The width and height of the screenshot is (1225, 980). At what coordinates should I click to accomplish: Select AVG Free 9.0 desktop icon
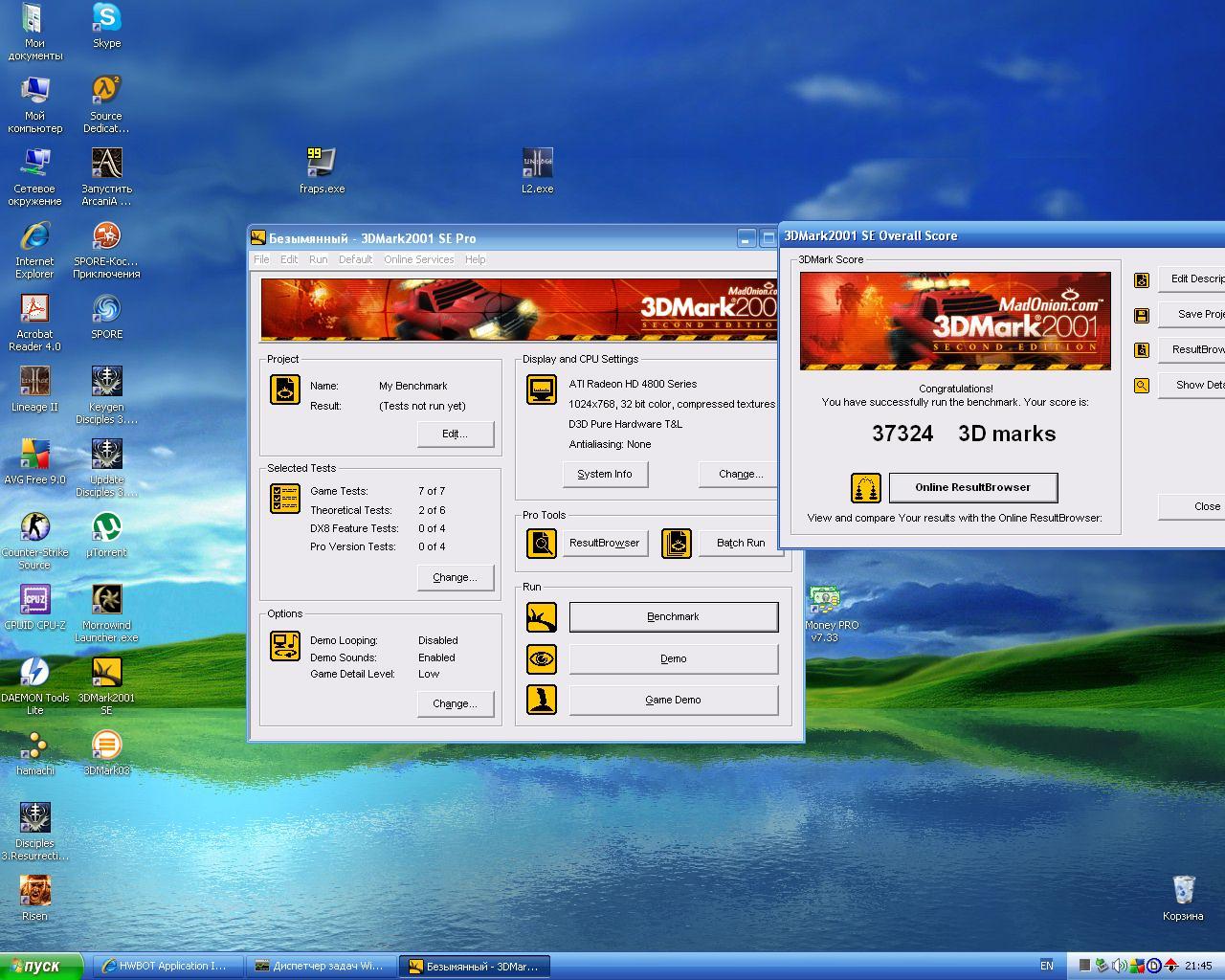click(34, 462)
